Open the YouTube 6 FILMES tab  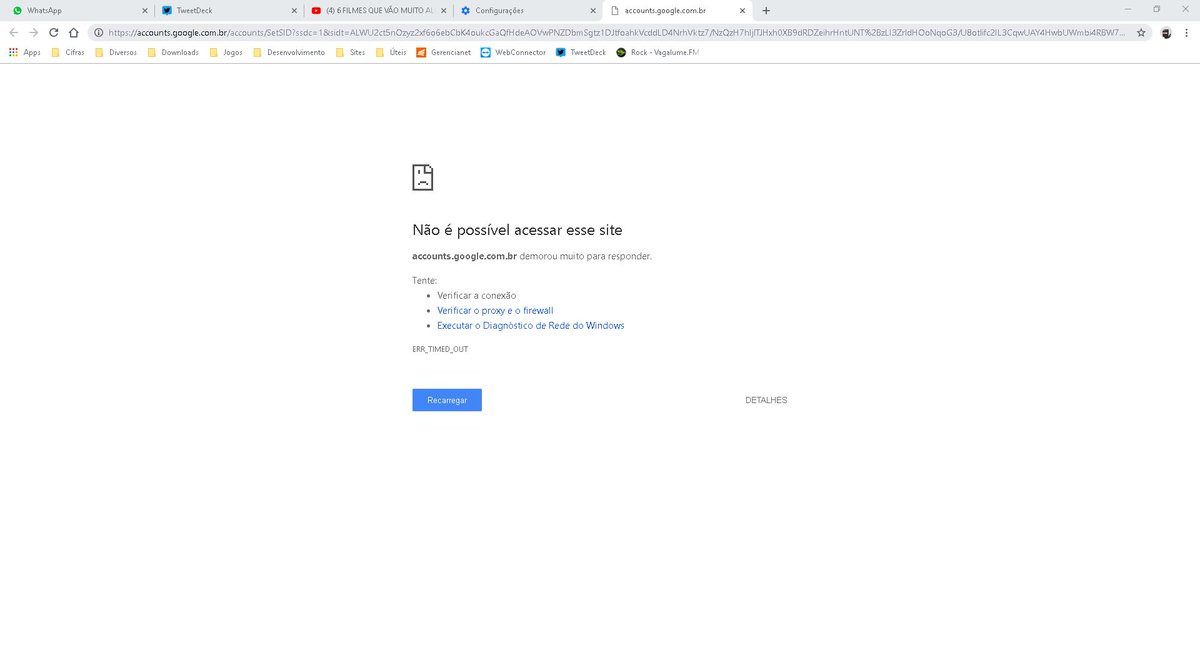[379, 10]
